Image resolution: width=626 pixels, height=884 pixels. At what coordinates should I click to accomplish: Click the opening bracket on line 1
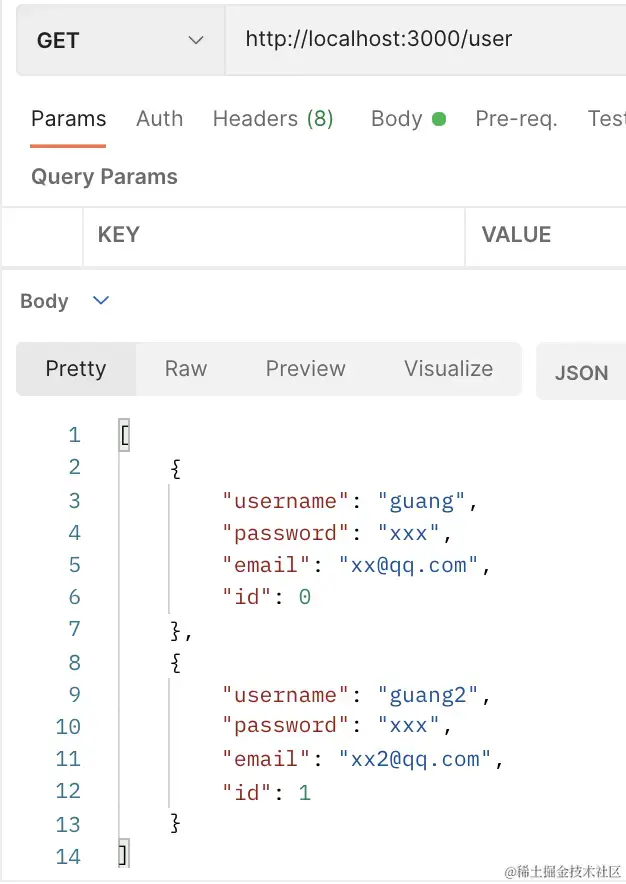click(124, 435)
